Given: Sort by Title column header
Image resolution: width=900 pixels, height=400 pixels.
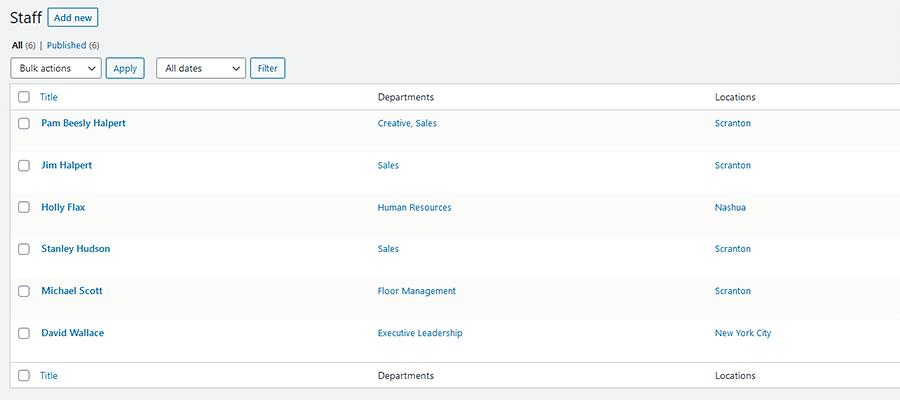Looking at the screenshot, I should [x=49, y=97].
